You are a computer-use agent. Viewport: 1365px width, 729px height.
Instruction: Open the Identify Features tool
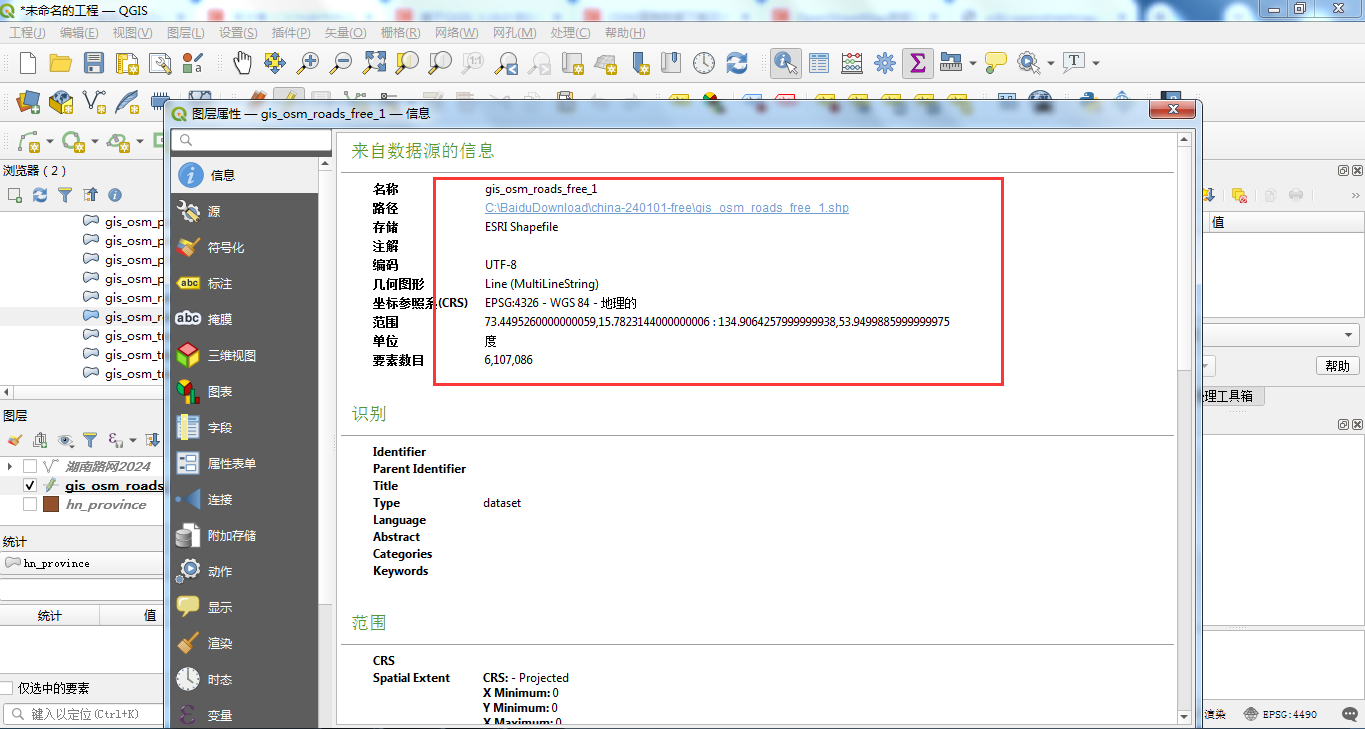[x=786, y=63]
